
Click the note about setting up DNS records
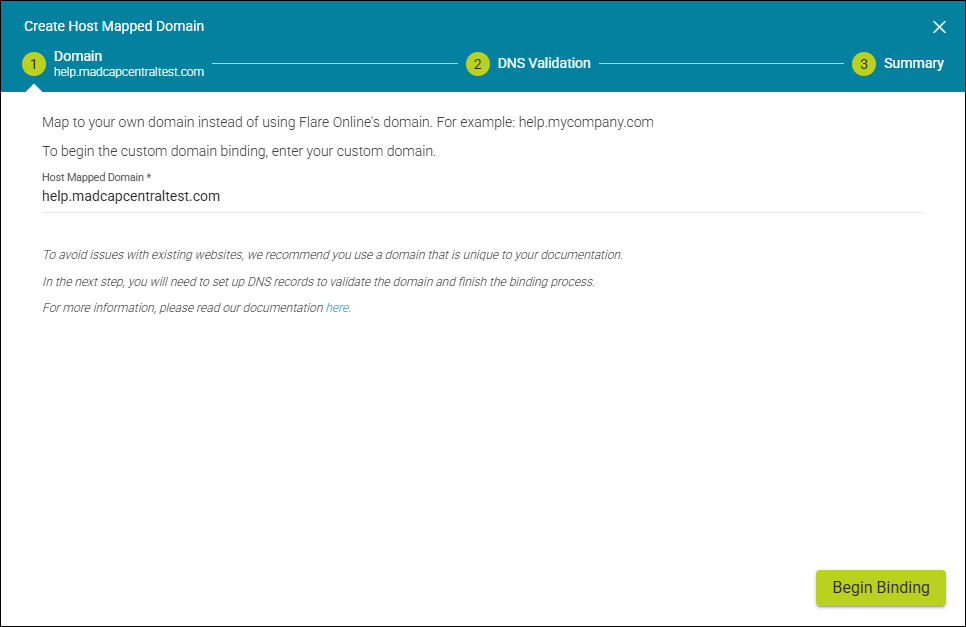pos(318,282)
